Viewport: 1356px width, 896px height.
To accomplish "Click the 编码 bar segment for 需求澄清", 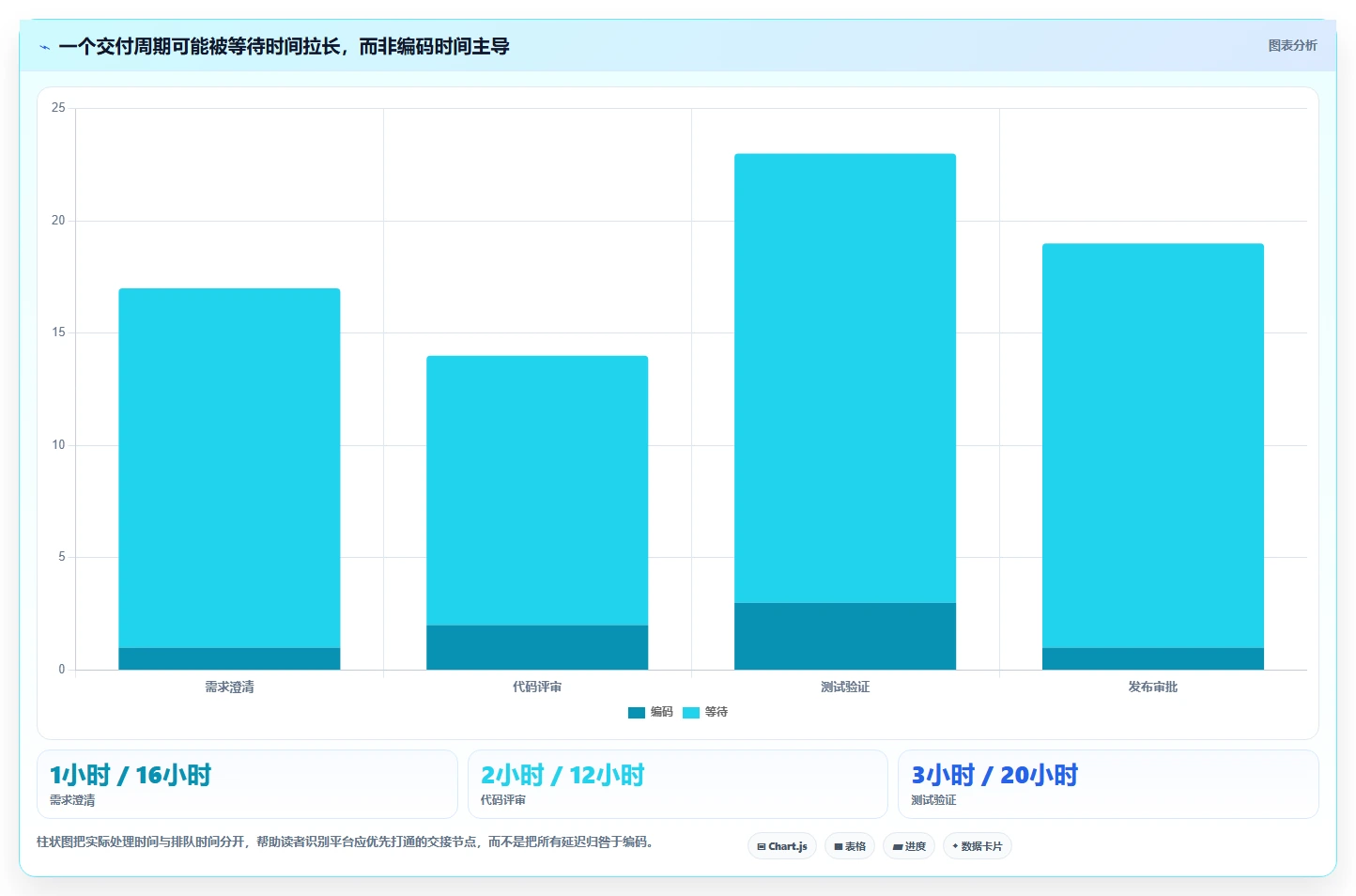I will pyautogui.click(x=229, y=658).
